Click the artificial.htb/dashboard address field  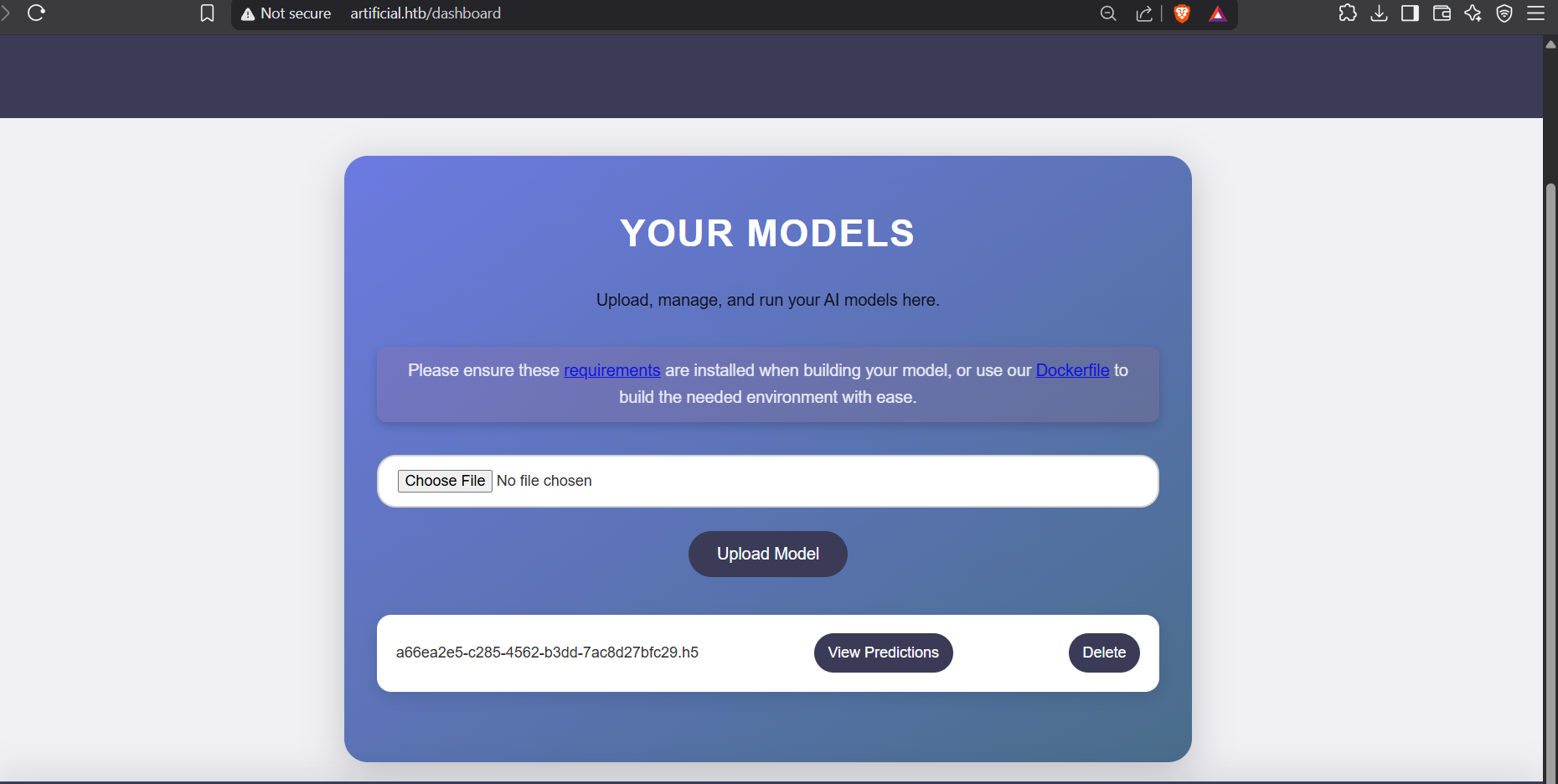(426, 13)
